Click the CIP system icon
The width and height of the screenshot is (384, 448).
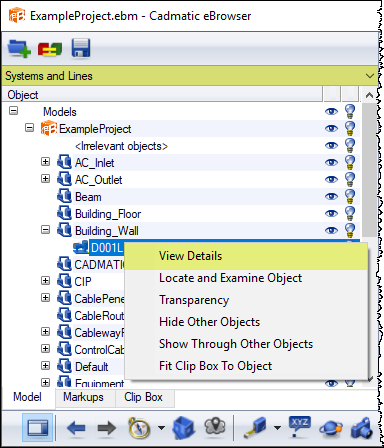click(64, 281)
